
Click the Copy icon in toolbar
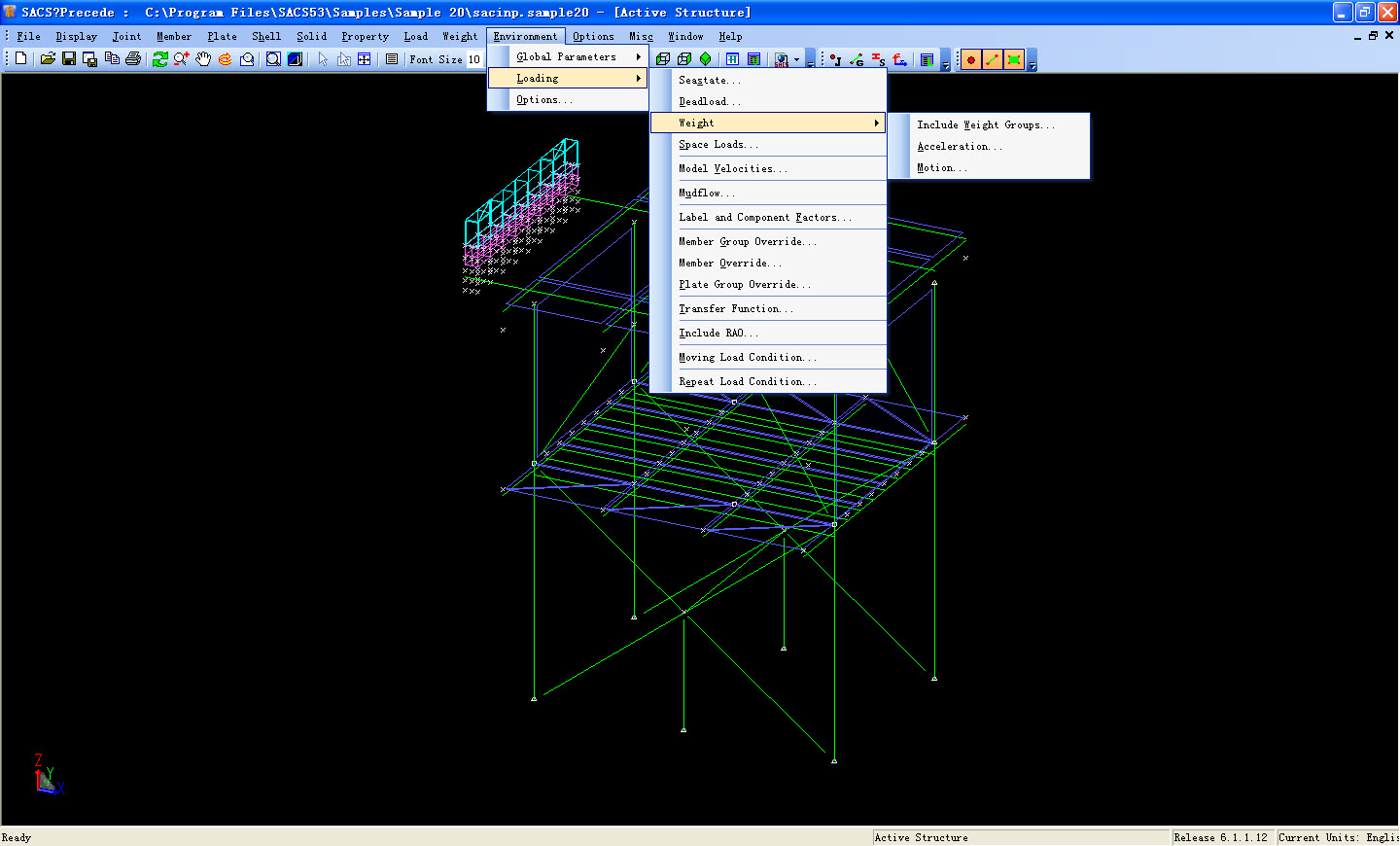[x=112, y=59]
